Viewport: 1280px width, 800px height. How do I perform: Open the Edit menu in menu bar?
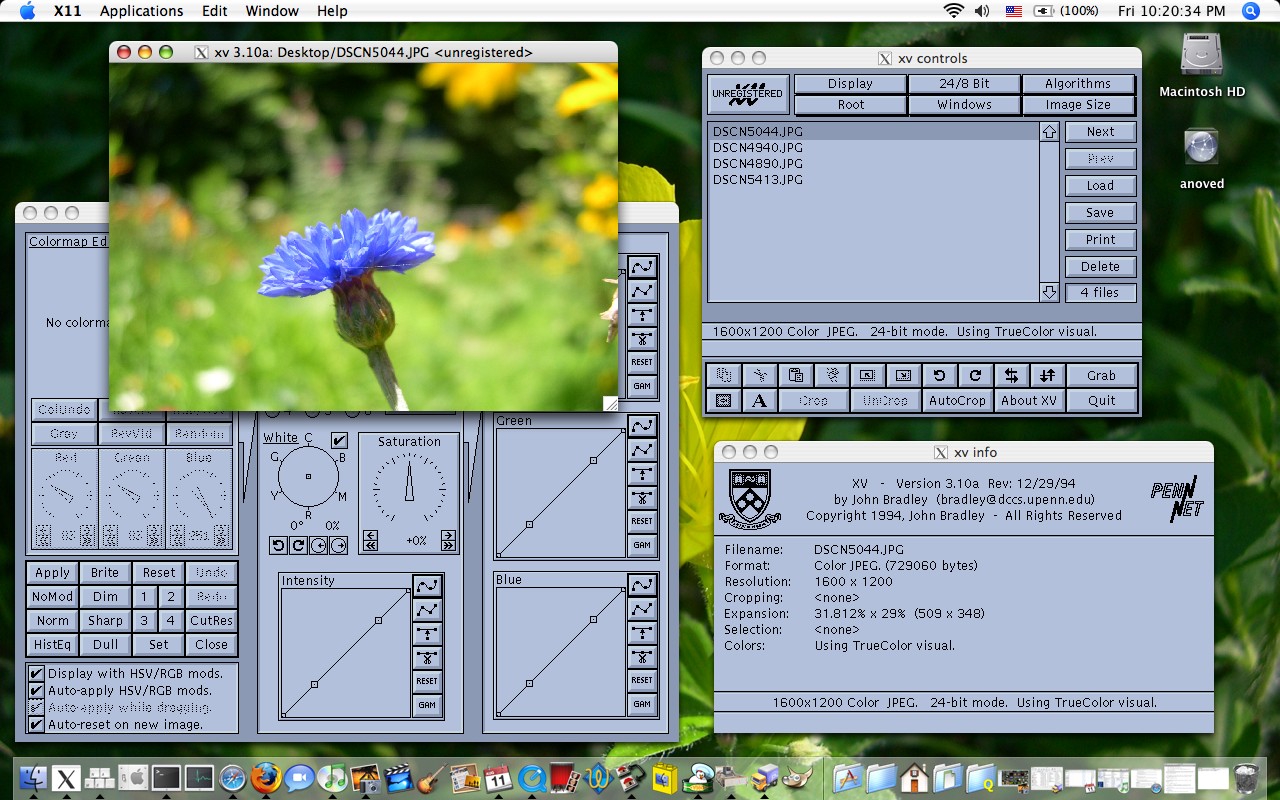click(214, 11)
